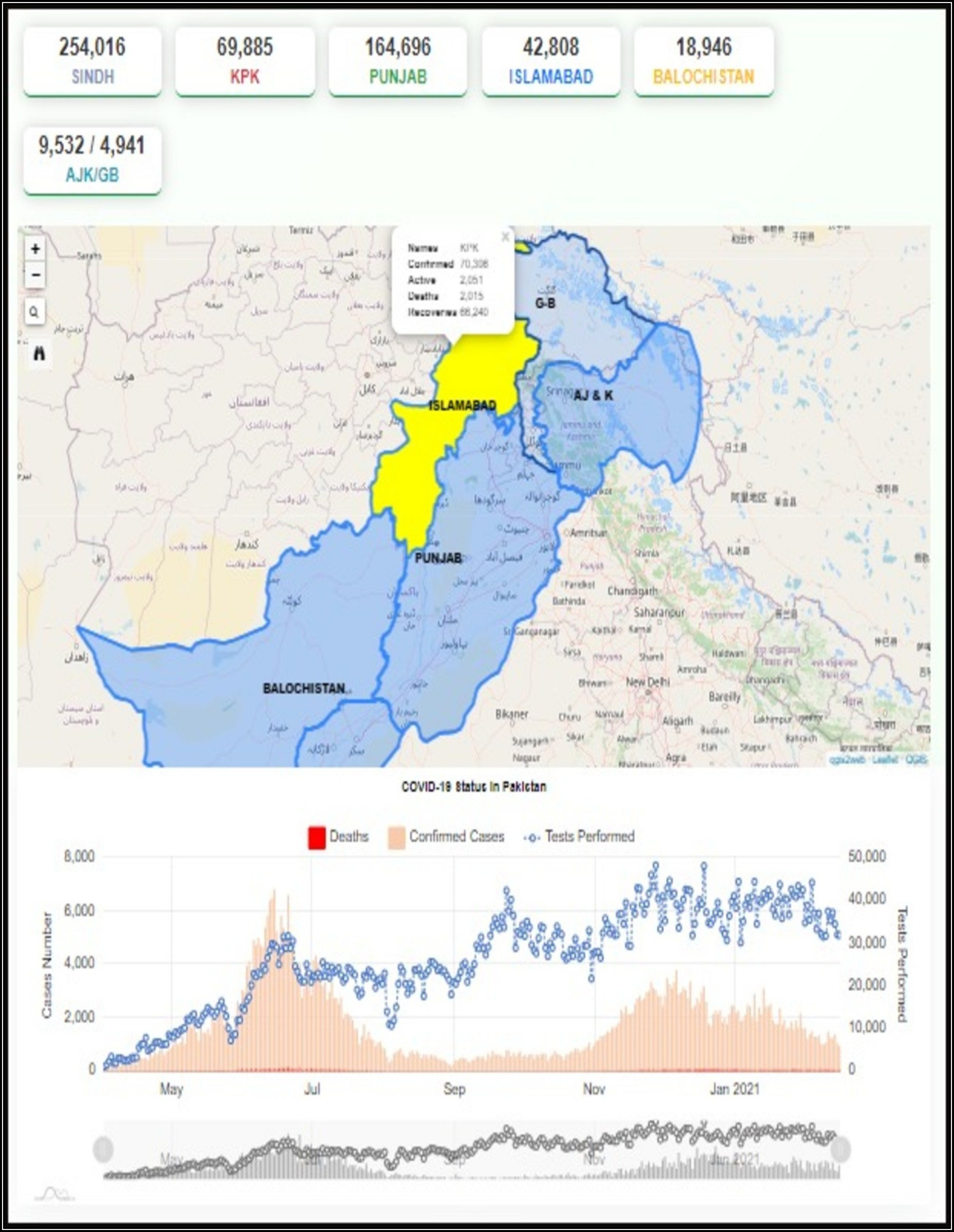The image size is (954, 1232).
Task: Click the Leaflet attribution link
Action: pyautogui.click(x=885, y=759)
